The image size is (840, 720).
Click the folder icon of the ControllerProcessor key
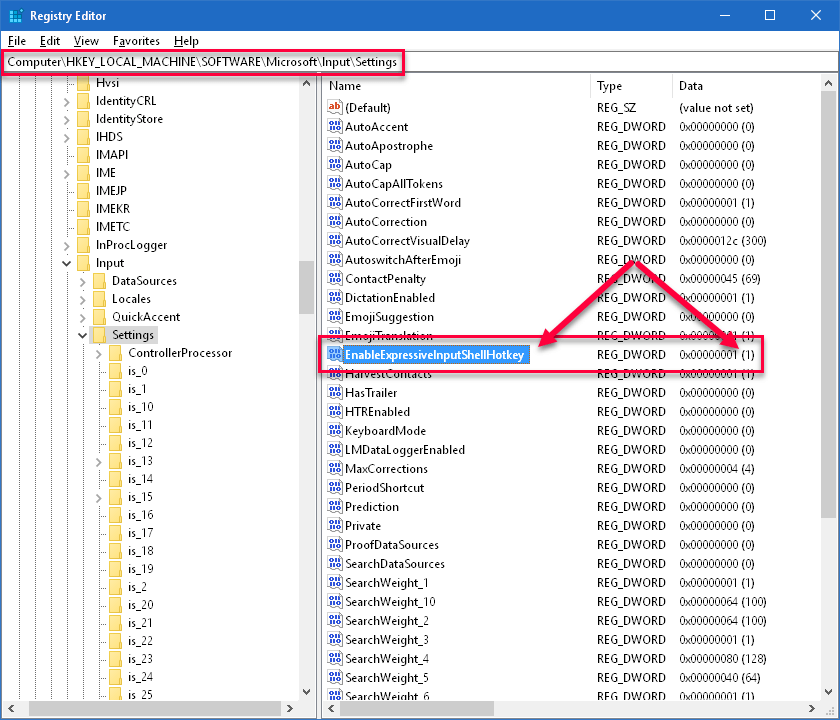pyautogui.click(x=115, y=353)
